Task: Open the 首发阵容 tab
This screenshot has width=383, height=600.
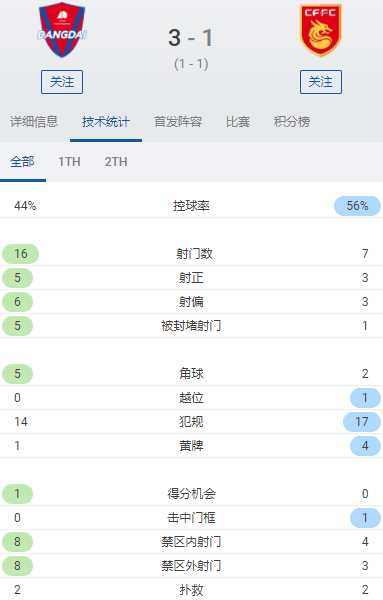Action: [x=178, y=122]
